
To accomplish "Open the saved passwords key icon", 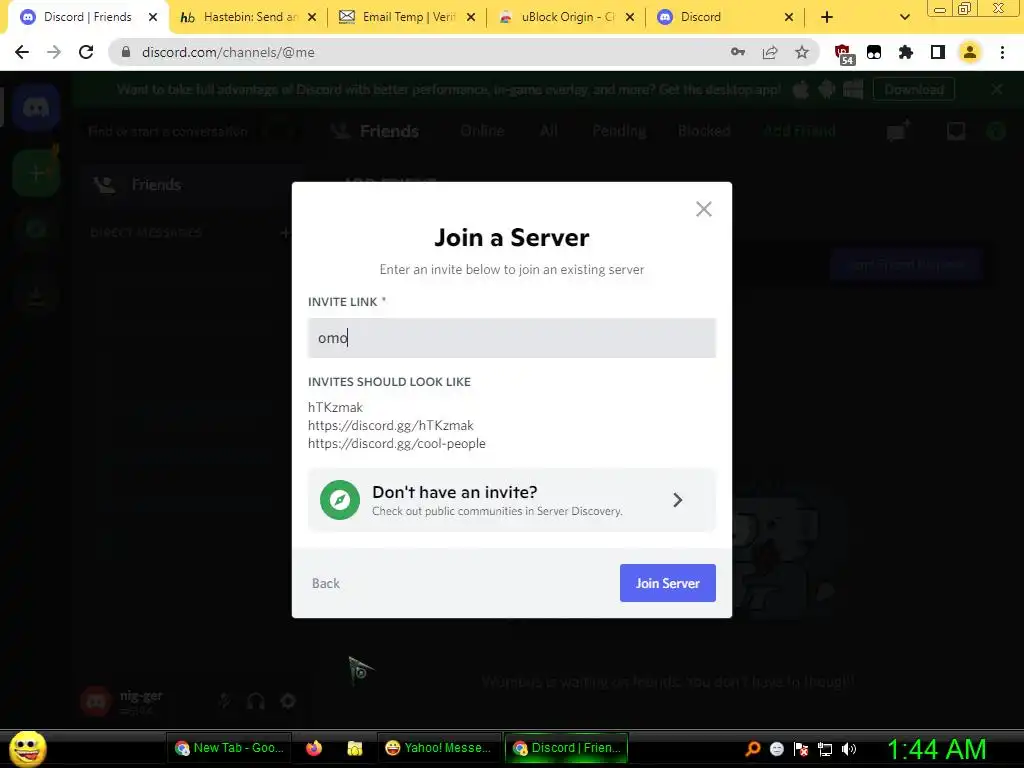I will click(737, 52).
